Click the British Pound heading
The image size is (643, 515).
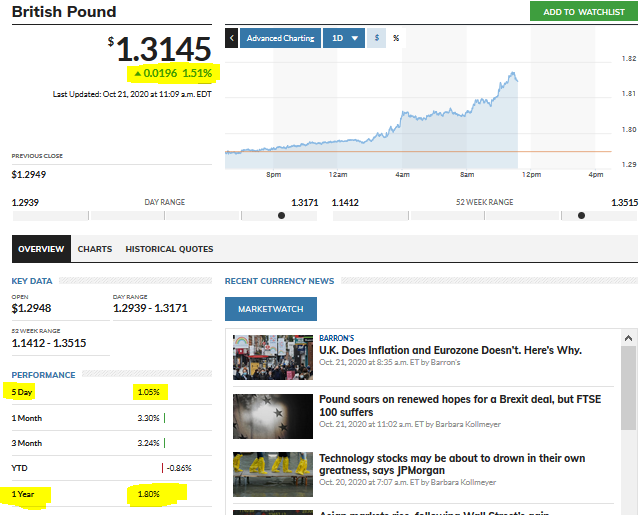point(64,12)
